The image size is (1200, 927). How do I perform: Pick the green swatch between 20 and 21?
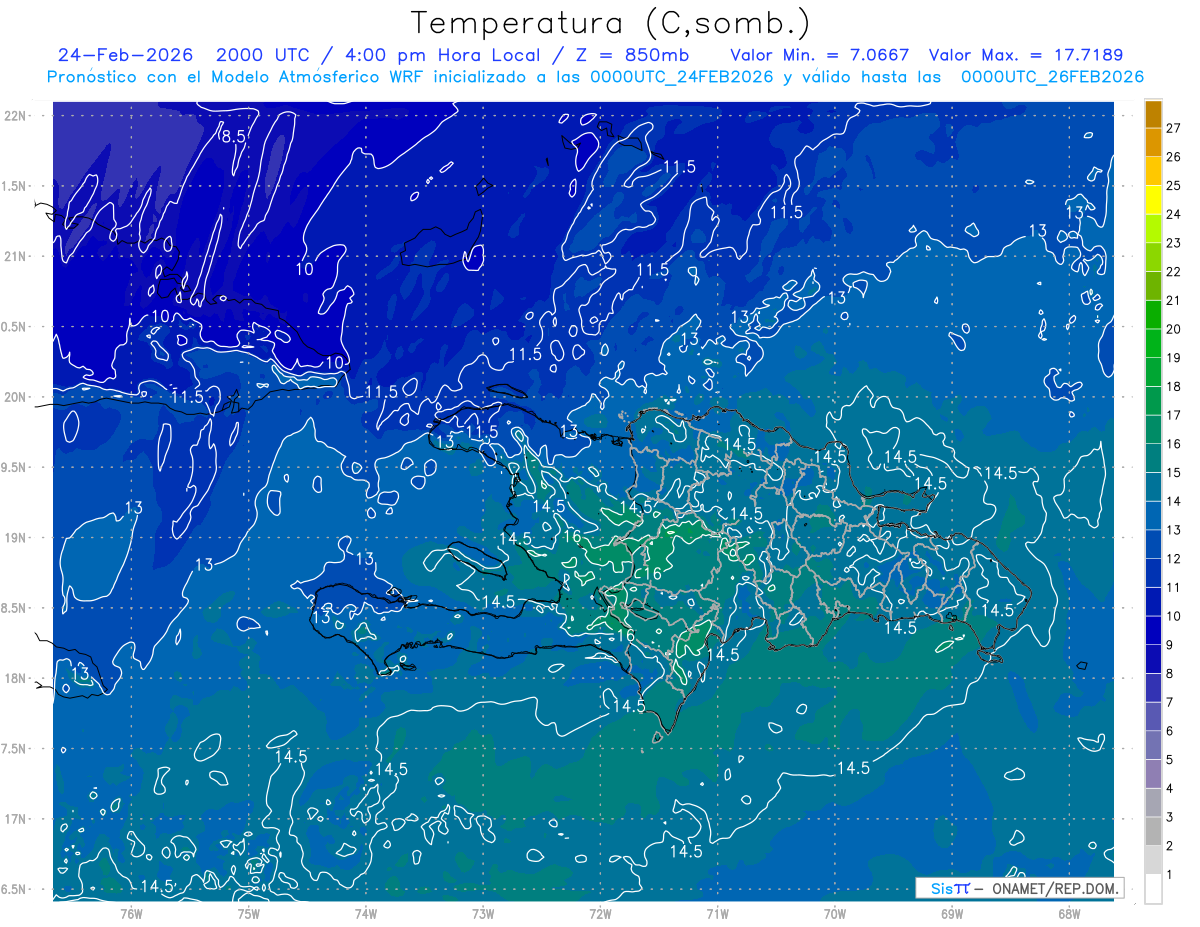[x=1154, y=315]
